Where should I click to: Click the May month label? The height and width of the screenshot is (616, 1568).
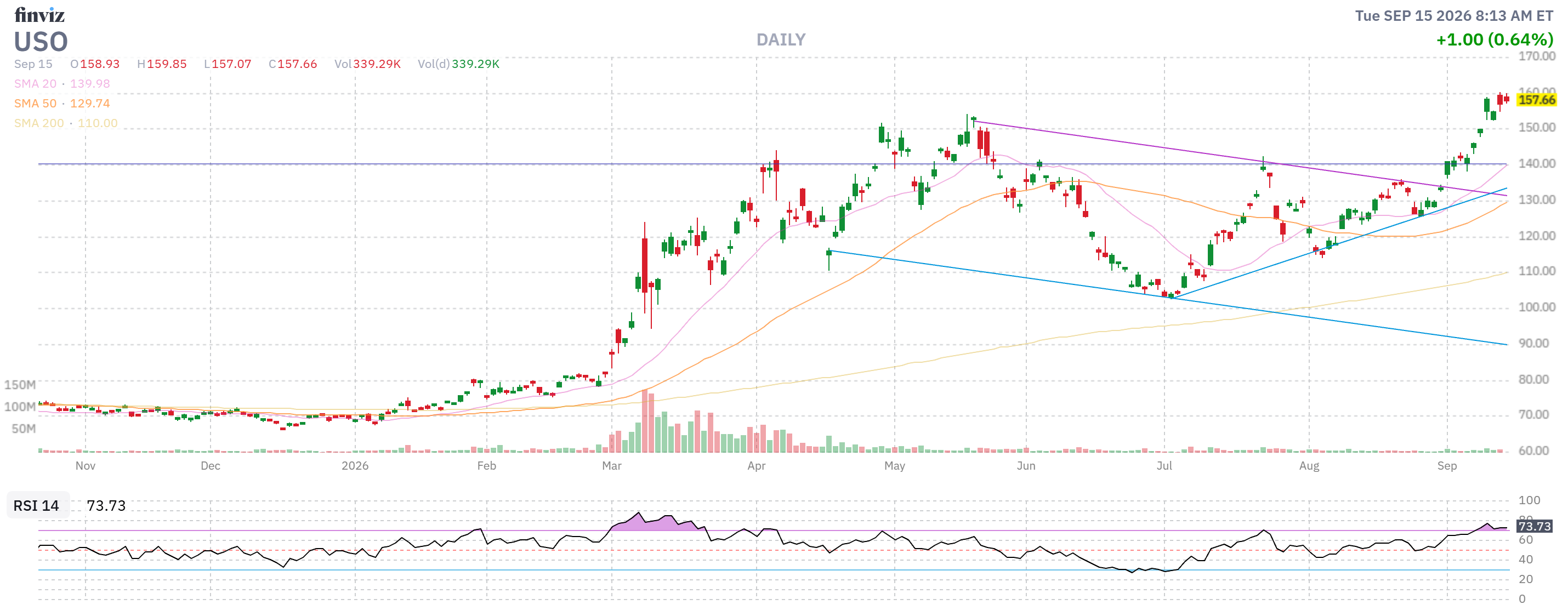pyautogui.click(x=895, y=466)
